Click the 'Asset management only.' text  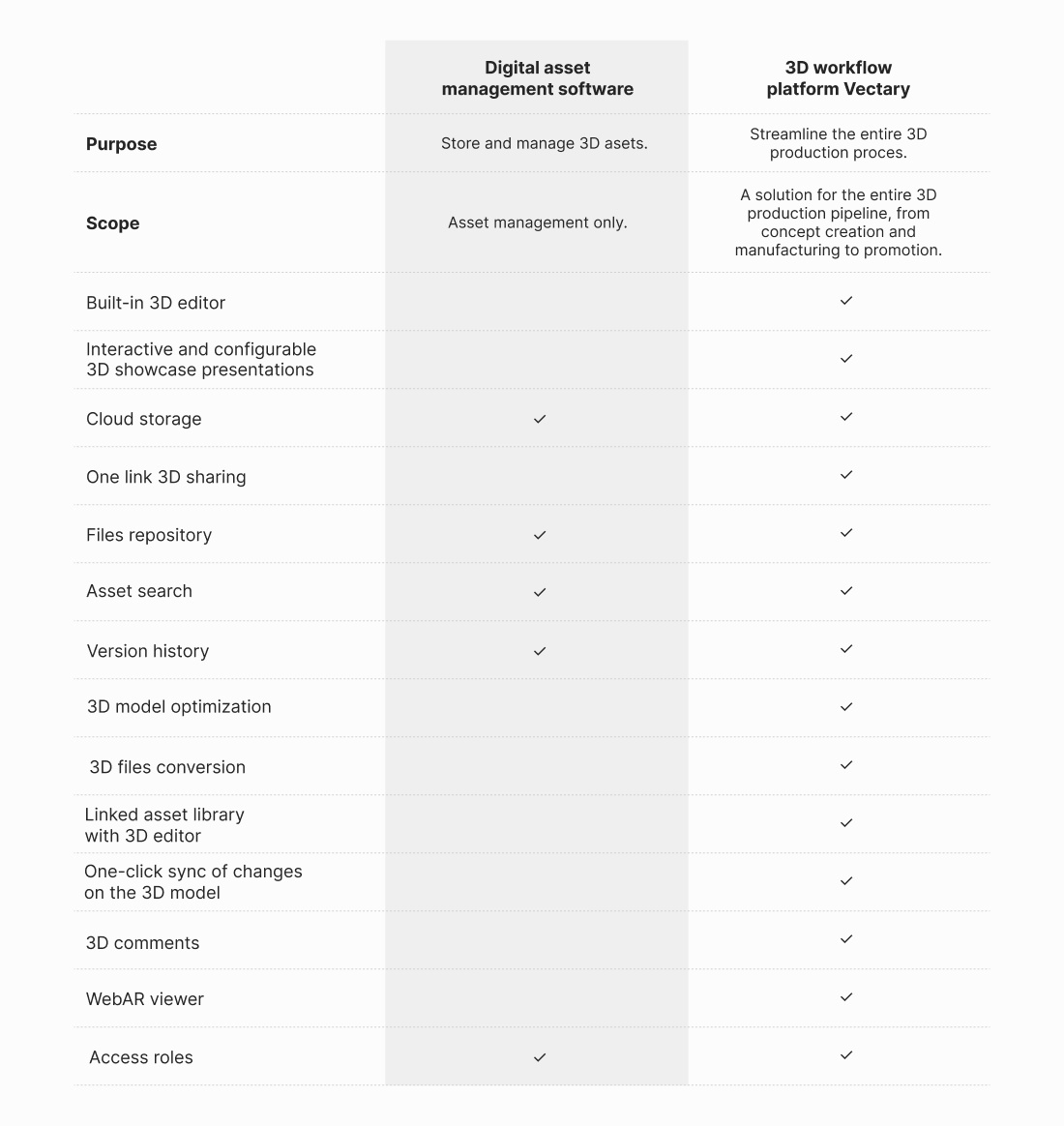coord(537,222)
